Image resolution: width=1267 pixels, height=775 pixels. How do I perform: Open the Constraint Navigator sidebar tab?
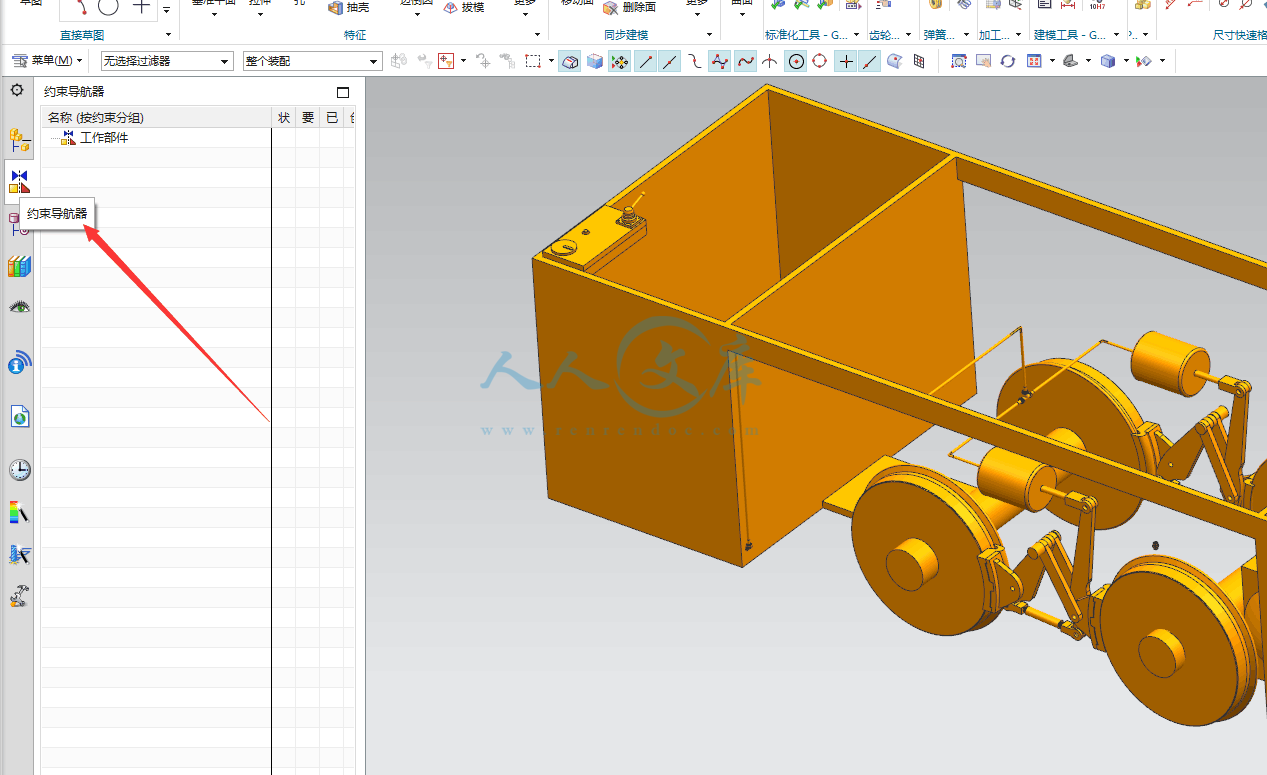pos(19,181)
